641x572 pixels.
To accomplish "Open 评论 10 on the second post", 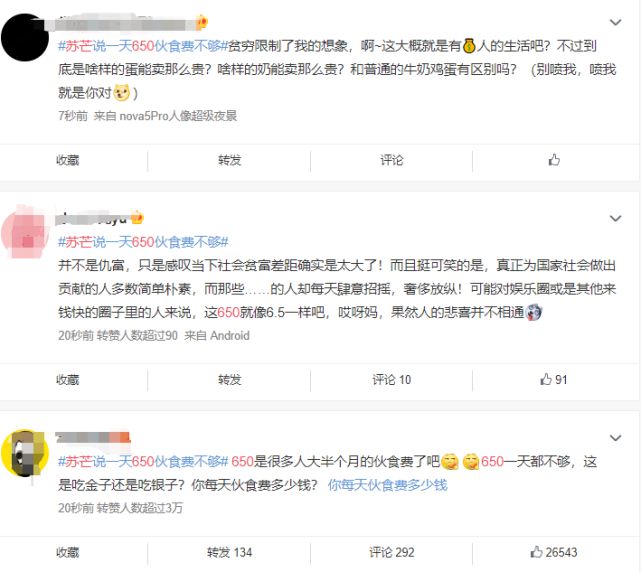I will 392,380.
